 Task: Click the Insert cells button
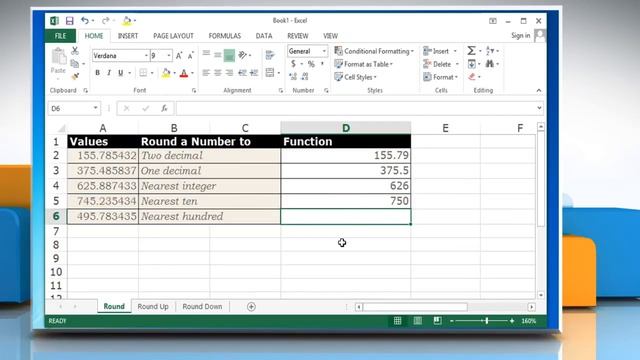coord(440,51)
